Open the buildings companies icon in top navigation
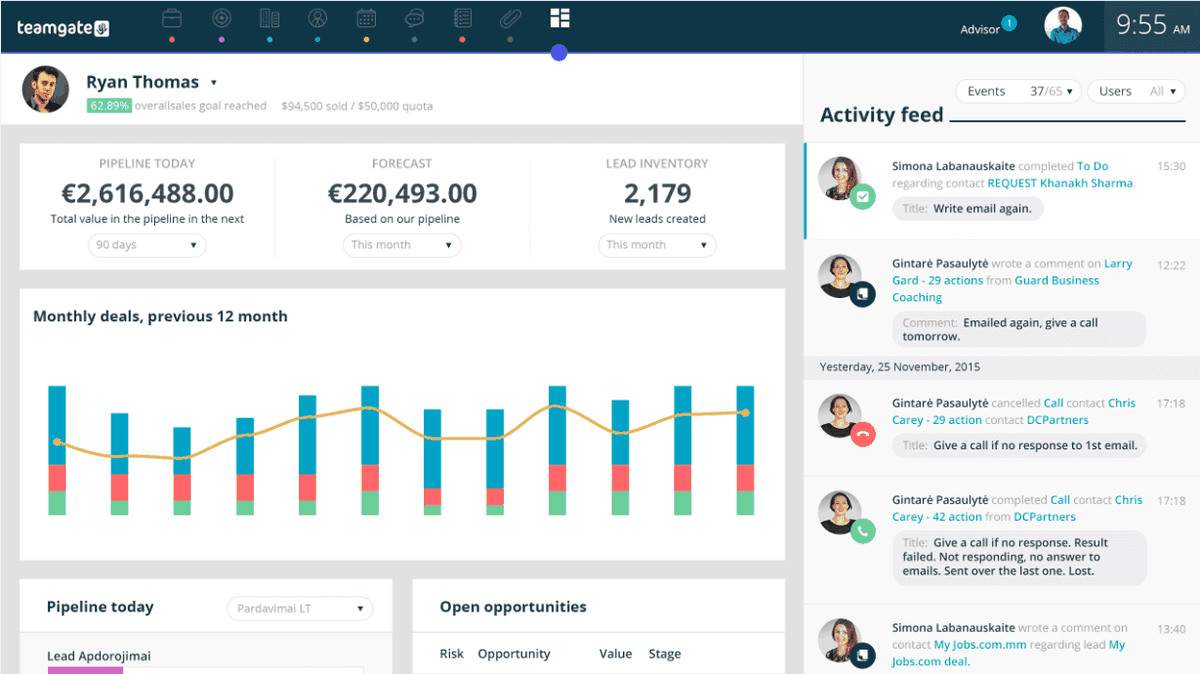This screenshot has width=1200, height=674. 269,19
